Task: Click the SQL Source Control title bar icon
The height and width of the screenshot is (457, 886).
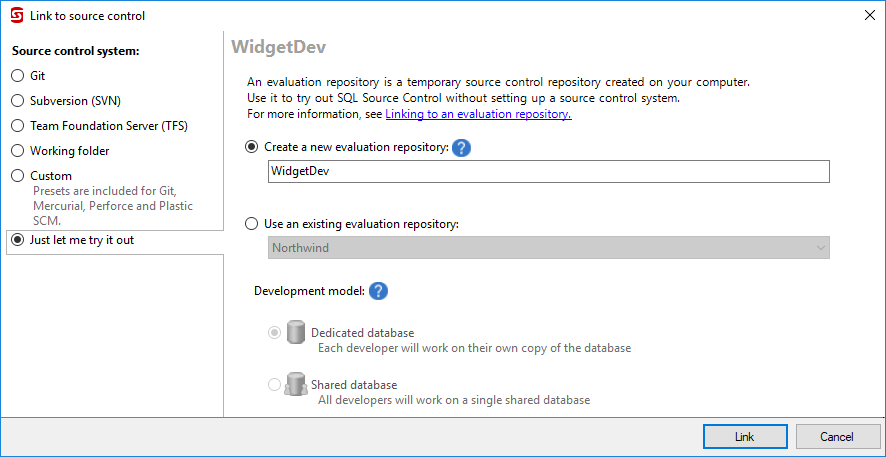Action: click(x=16, y=15)
